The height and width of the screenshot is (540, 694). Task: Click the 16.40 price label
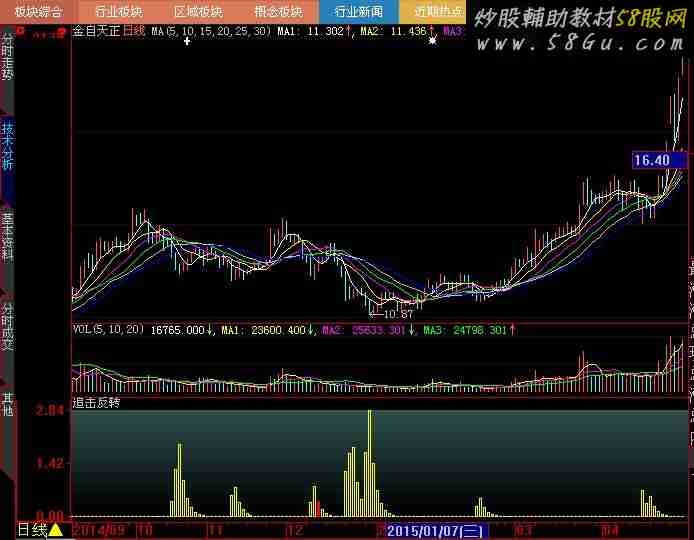pos(659,160)
